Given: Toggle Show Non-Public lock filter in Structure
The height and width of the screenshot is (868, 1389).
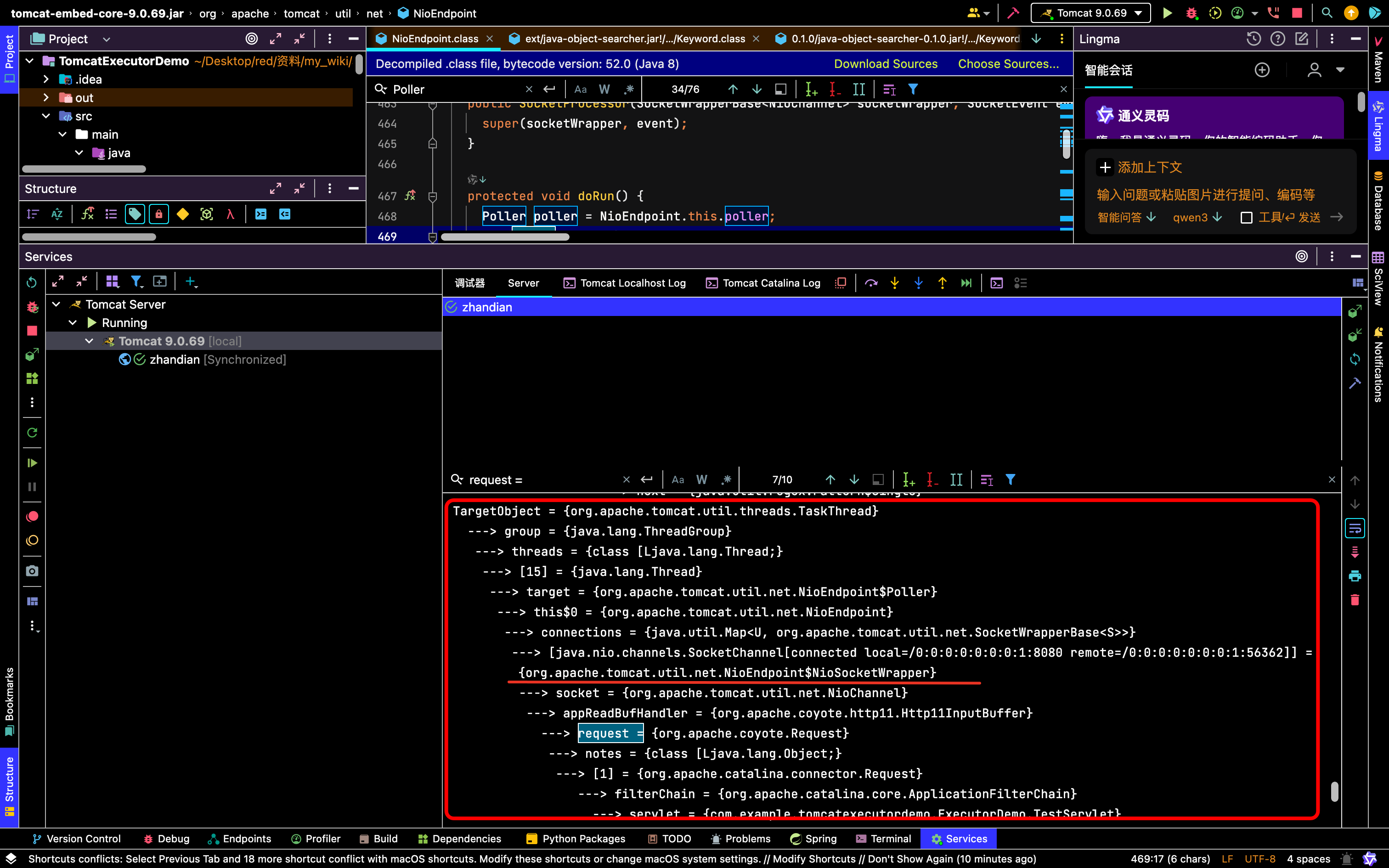Looking at the screenshot, I should [x=159, y=214].
